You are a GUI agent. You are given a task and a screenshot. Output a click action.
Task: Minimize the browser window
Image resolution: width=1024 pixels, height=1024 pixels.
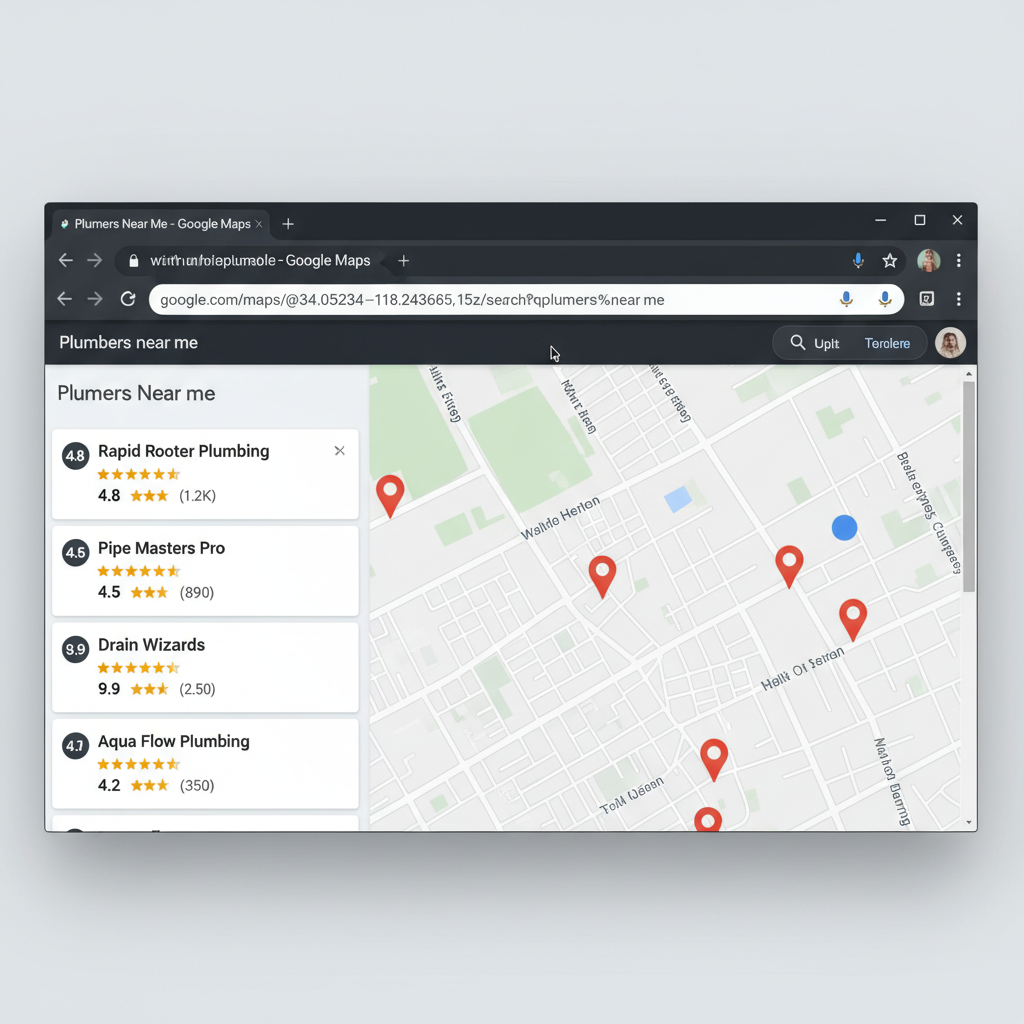pyautogui.click(x=880, y=220)
